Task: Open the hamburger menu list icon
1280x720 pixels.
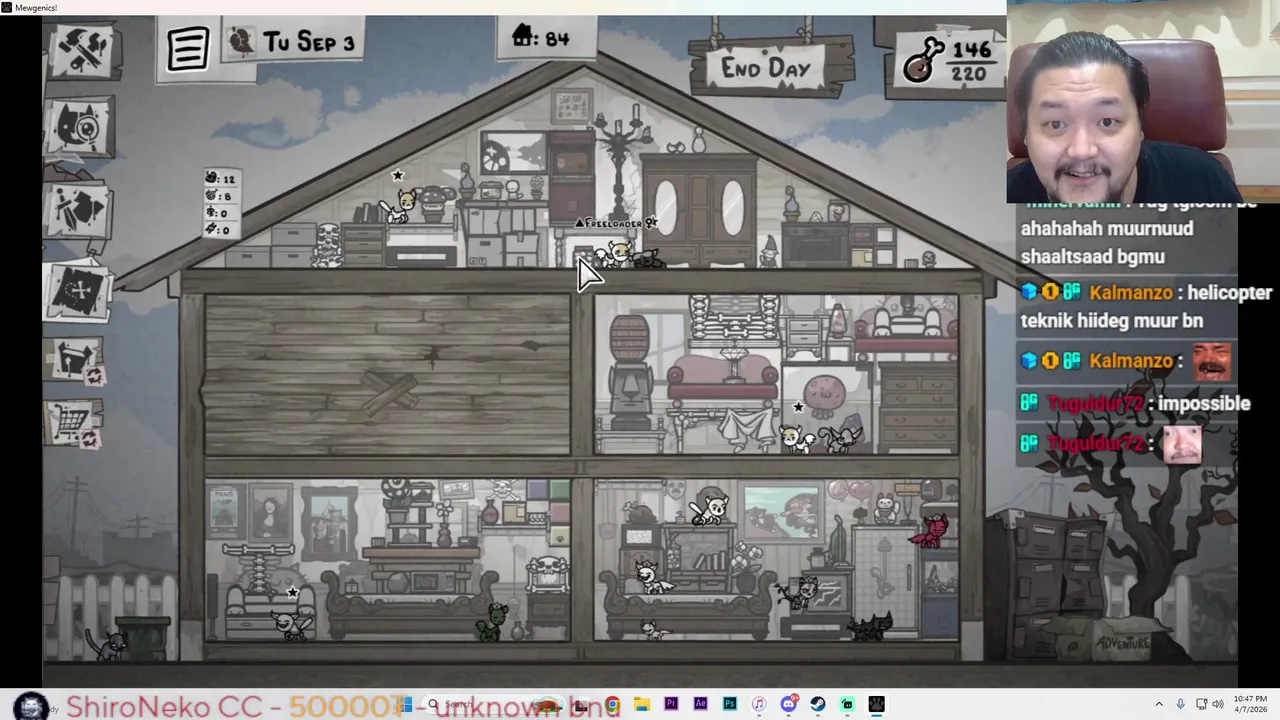Action: click(187, 47)
